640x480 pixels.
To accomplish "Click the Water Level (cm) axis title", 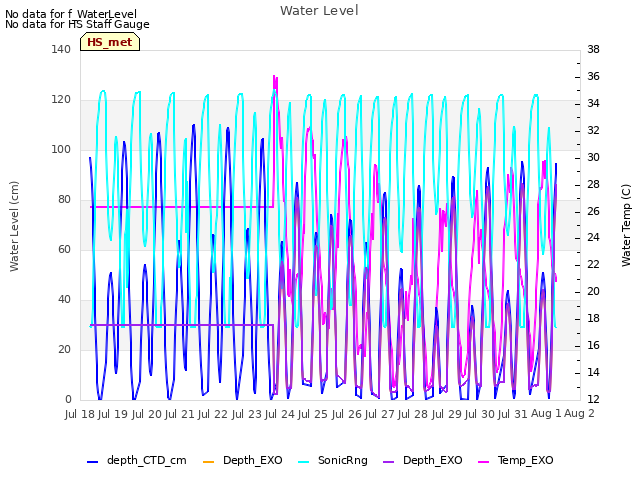I will click(14, 226).
